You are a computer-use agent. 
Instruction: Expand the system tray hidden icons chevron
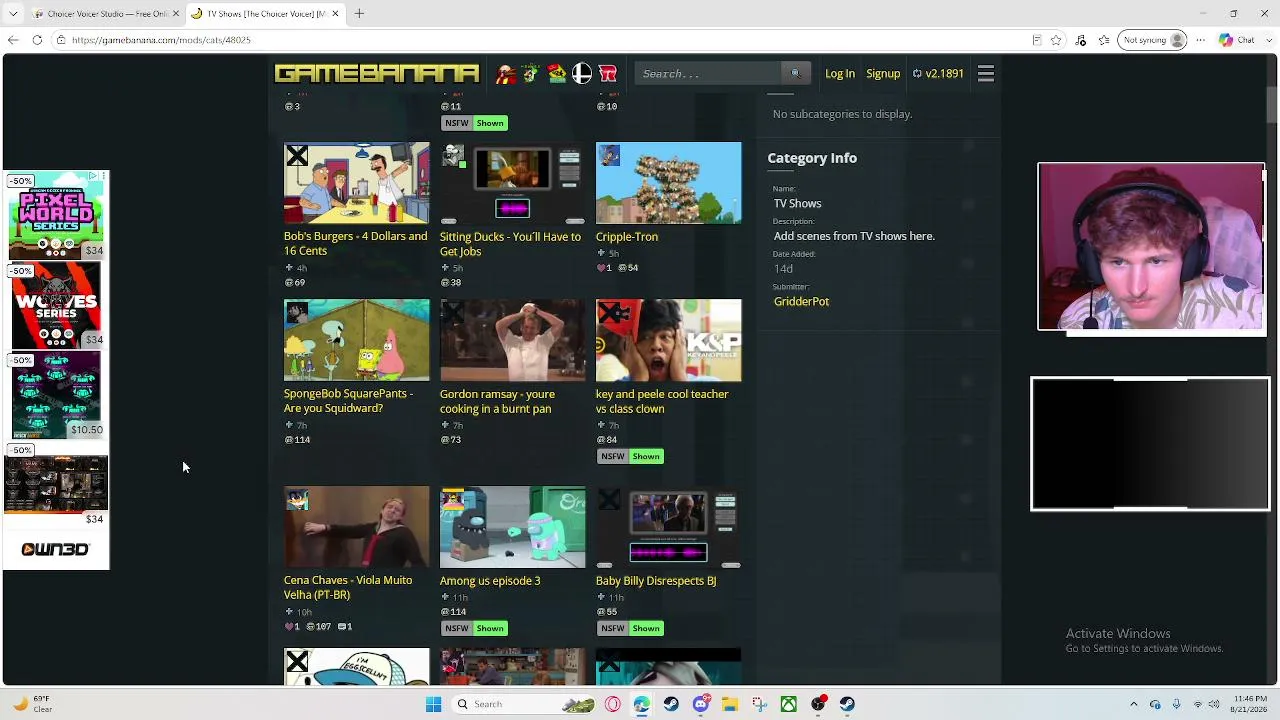tap(1133, 704)
